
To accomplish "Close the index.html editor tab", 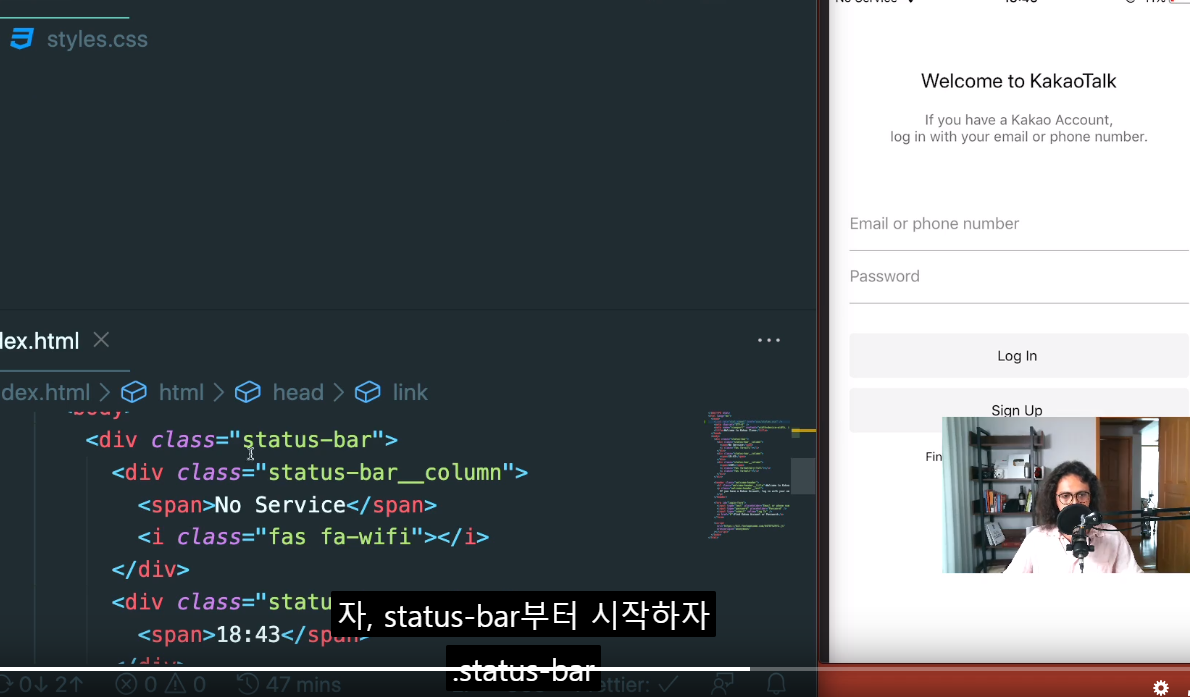I will point(101,339).
